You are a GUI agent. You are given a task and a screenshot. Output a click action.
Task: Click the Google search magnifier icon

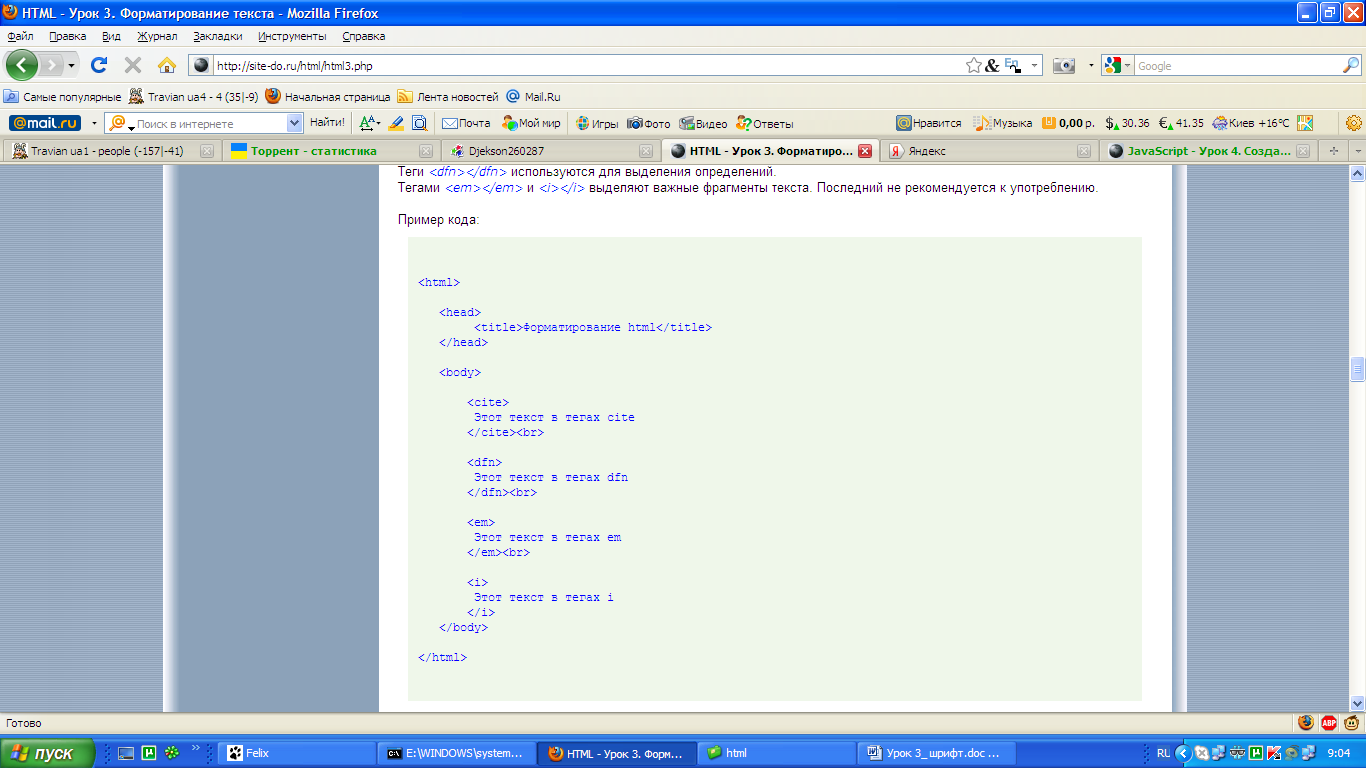[1350, 65]
